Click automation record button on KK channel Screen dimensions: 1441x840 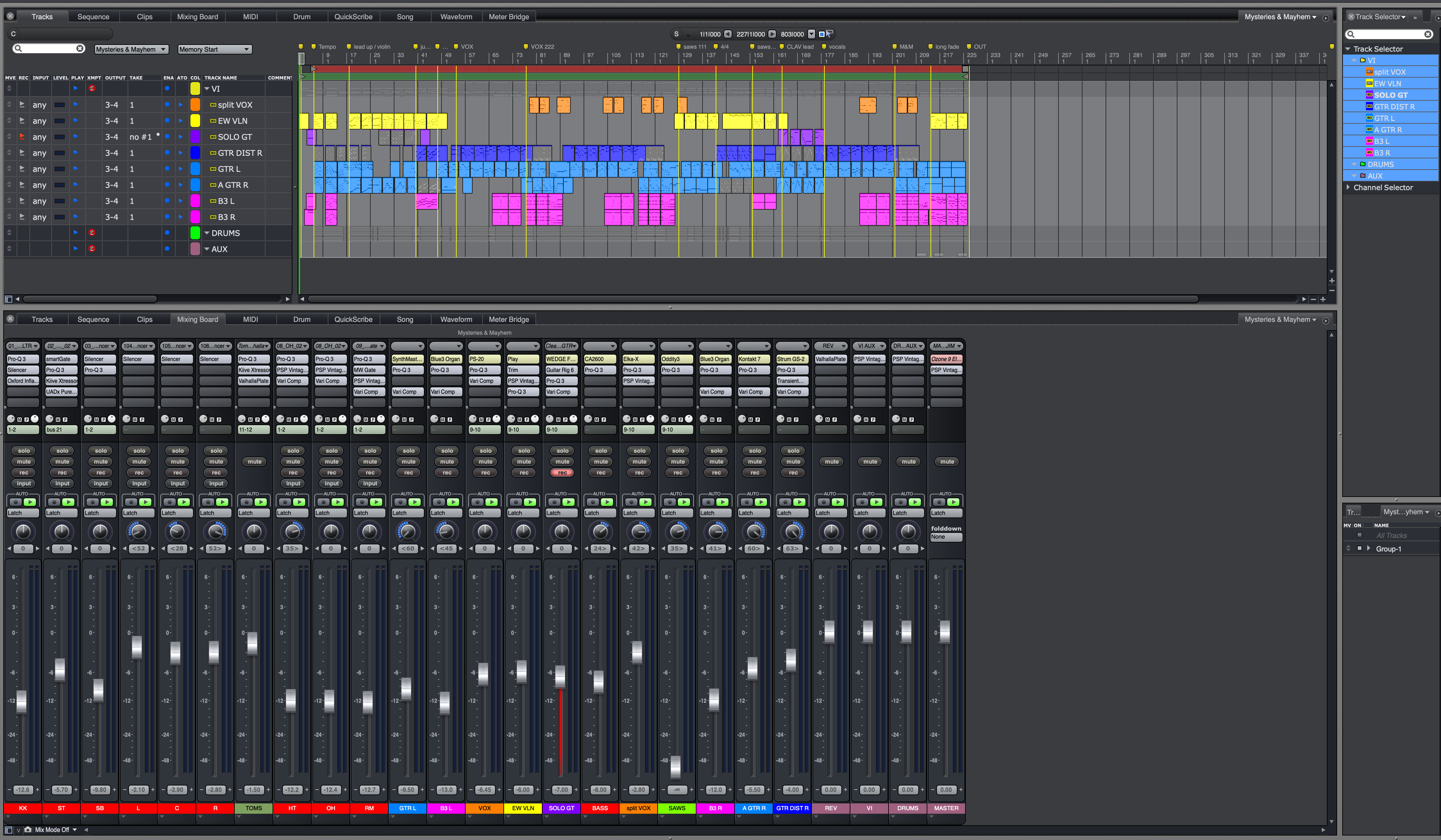pos(15,502)
